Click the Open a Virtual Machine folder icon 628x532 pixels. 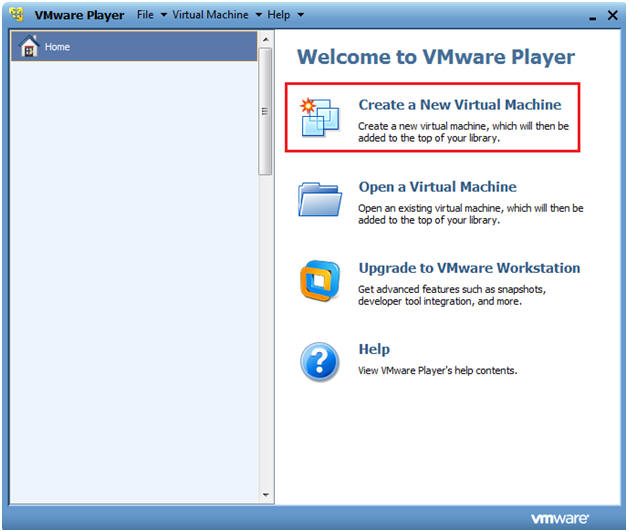click(320, 200)
